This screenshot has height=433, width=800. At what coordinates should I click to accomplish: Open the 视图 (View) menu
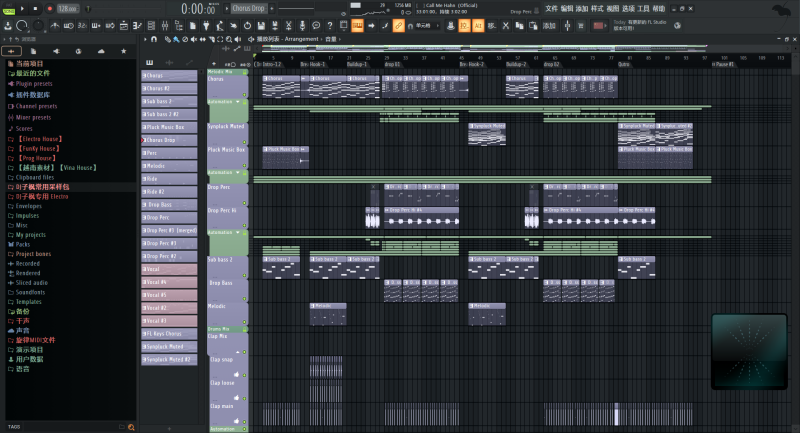click(x=613, y=9)
